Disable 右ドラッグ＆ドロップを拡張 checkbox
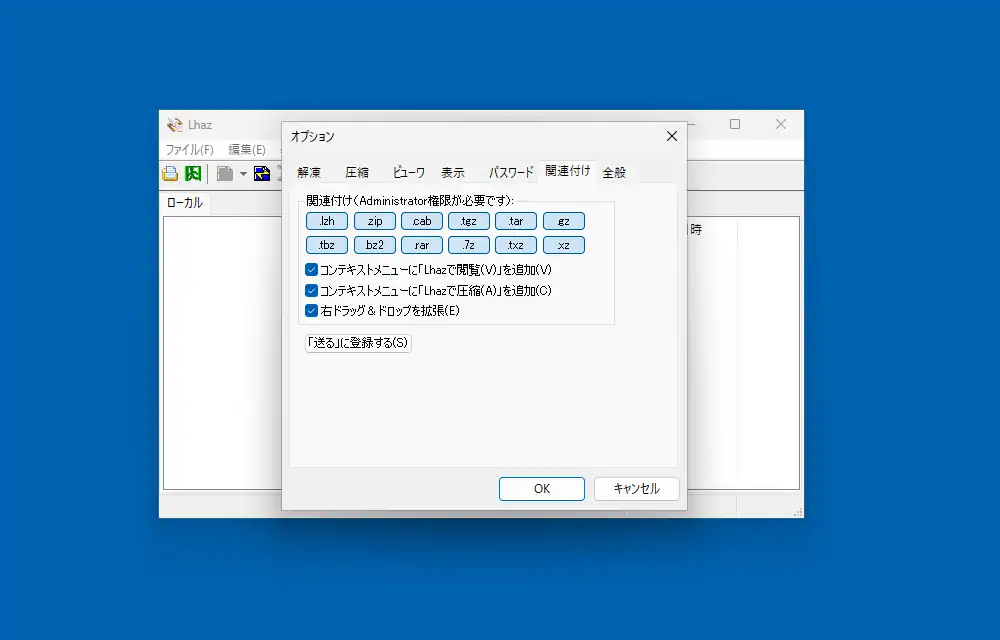The image size is (1000, 640). tap(312, 311)
